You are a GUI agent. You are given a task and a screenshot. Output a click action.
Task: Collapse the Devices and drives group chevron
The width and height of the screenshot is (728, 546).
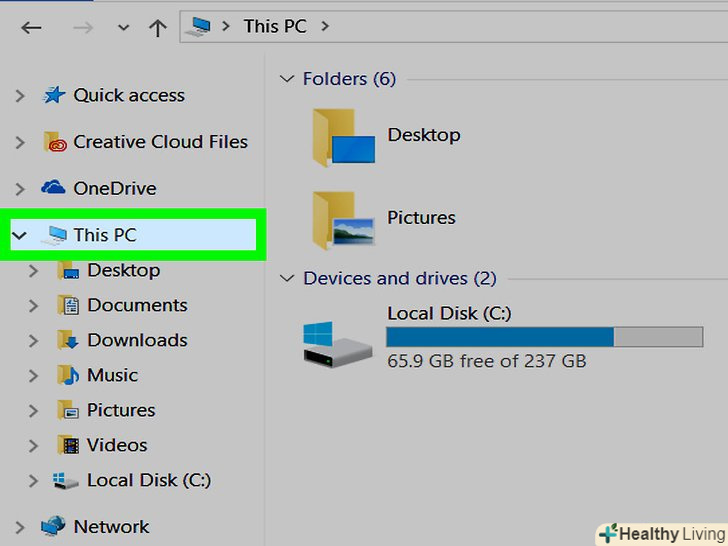(x=287, y=279)
